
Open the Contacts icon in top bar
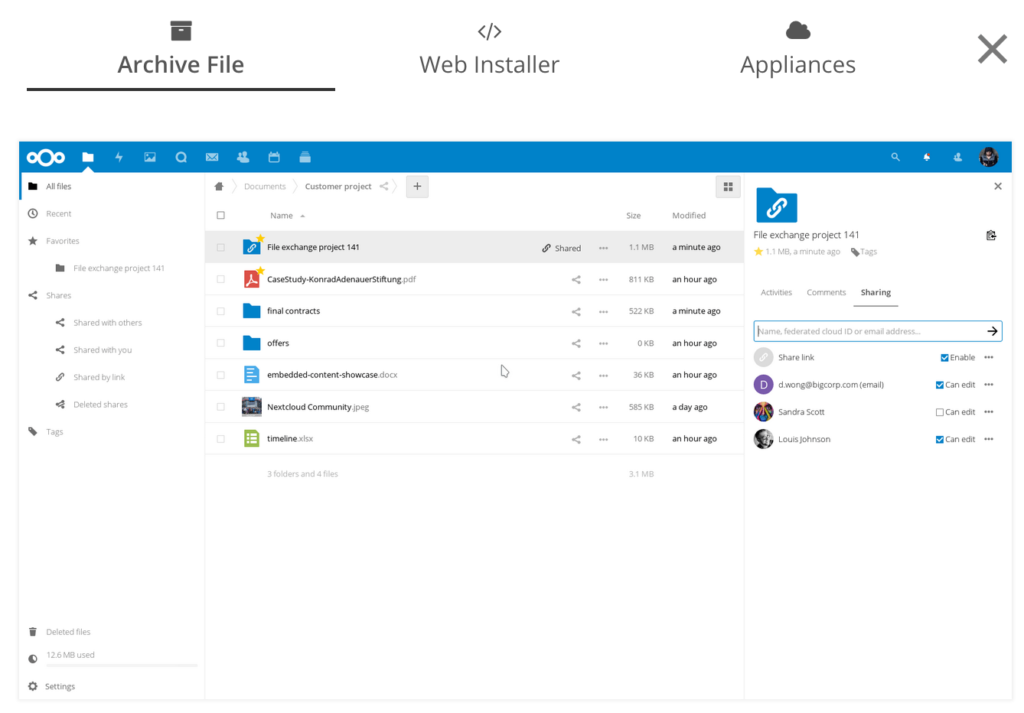243,157
